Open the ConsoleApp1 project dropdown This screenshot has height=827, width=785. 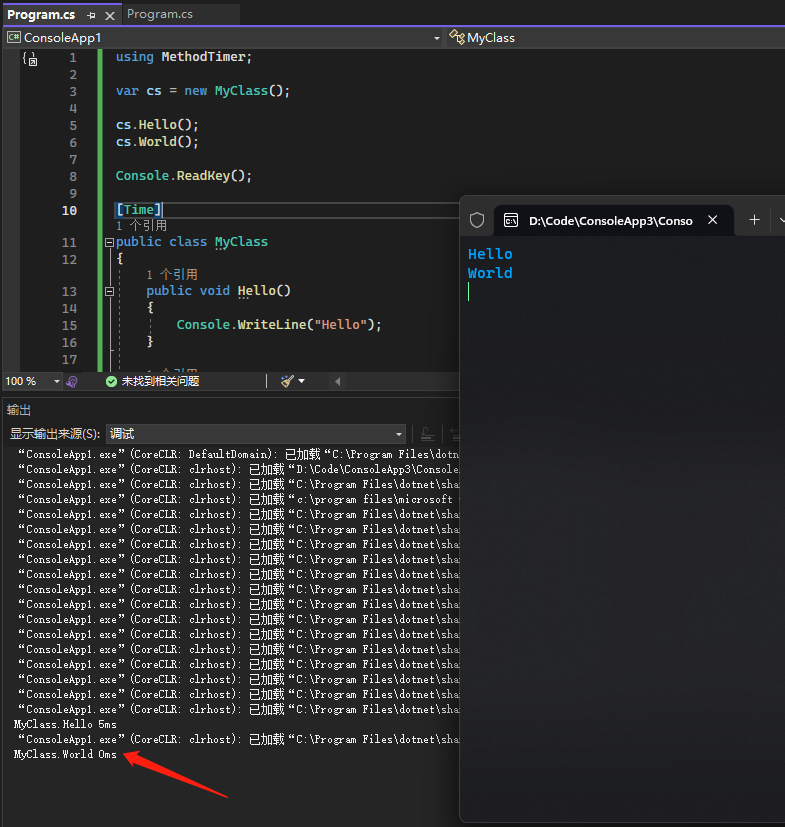(x=436, y=38)
